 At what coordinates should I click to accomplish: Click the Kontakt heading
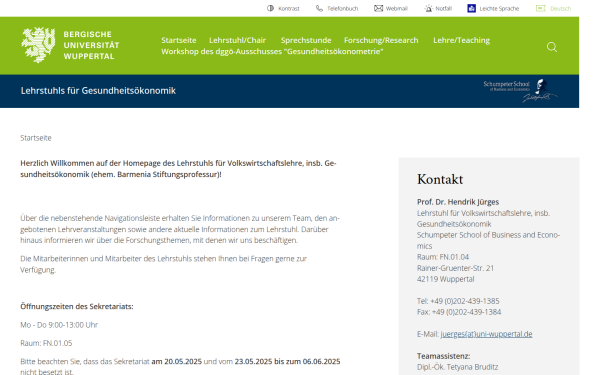pos(440,179)
